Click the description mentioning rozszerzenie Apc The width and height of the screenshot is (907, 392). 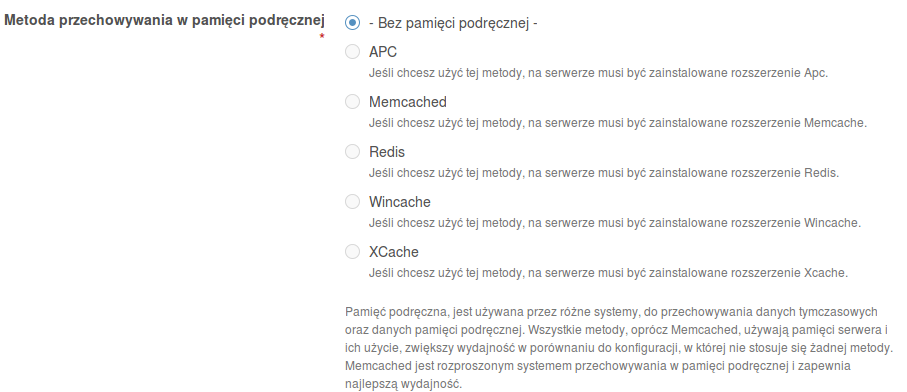(x=599, y=73)
